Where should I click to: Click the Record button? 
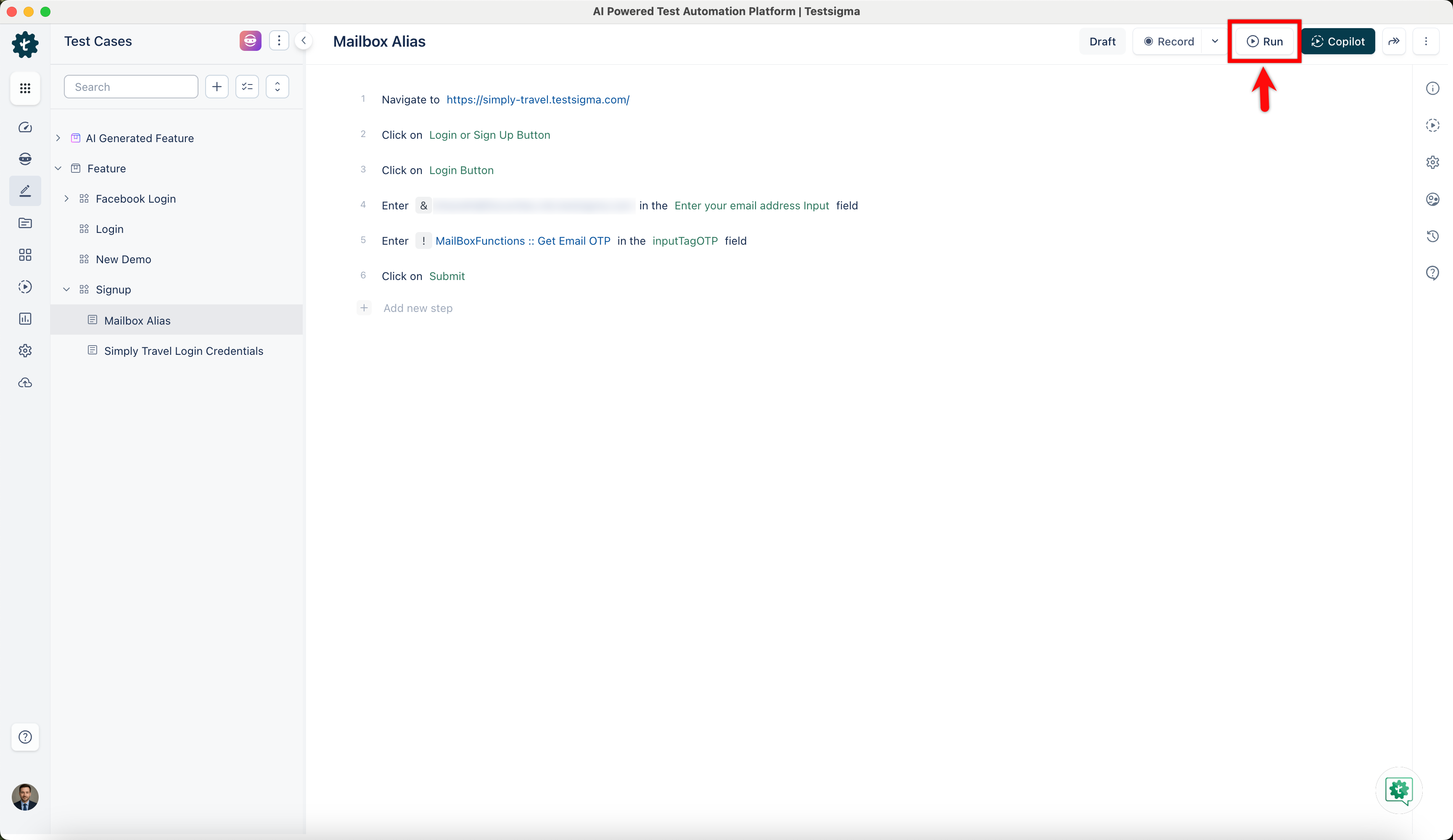tap(1169, 42)
